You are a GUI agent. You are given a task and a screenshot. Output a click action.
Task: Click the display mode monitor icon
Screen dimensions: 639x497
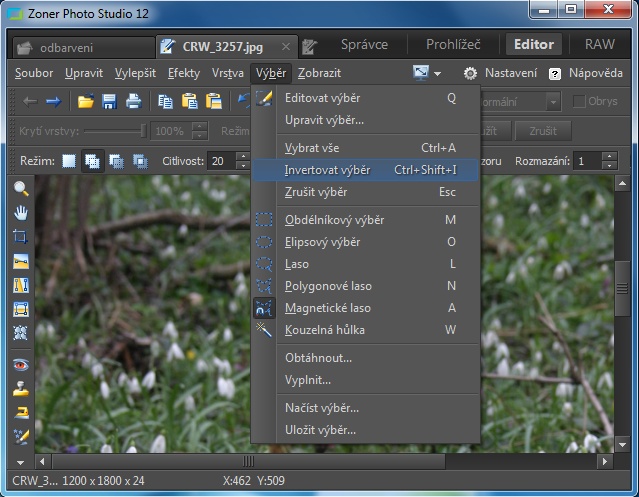[421, 73]
